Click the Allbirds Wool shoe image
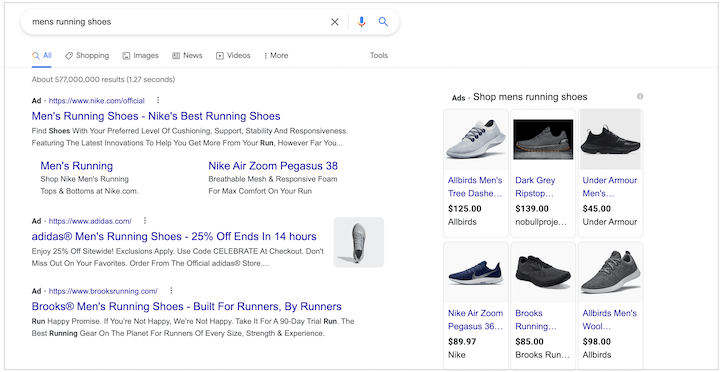This screenshot has width=720, height=372. click(x=611, y=272)
